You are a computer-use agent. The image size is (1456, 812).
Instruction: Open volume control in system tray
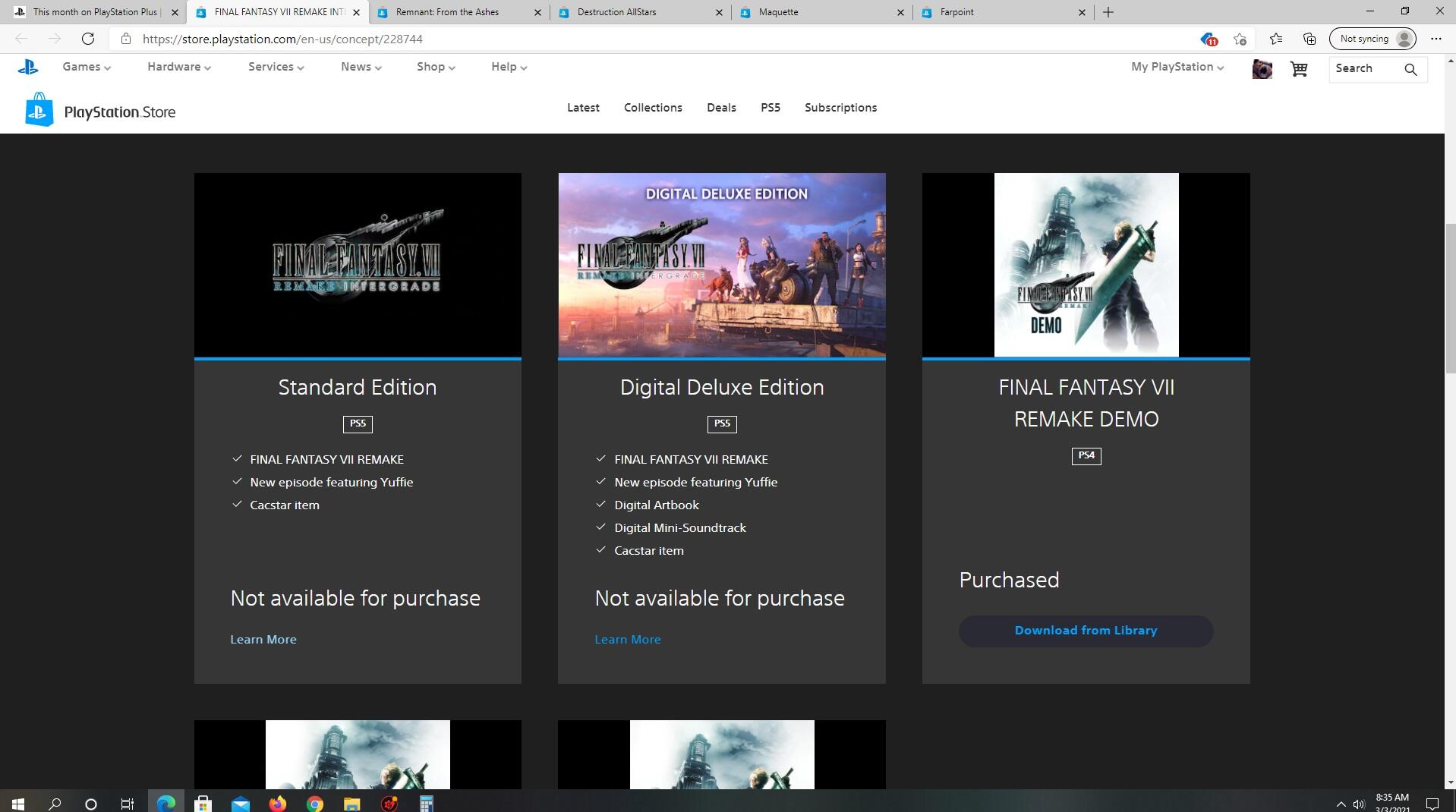(x=1359, y=804)
